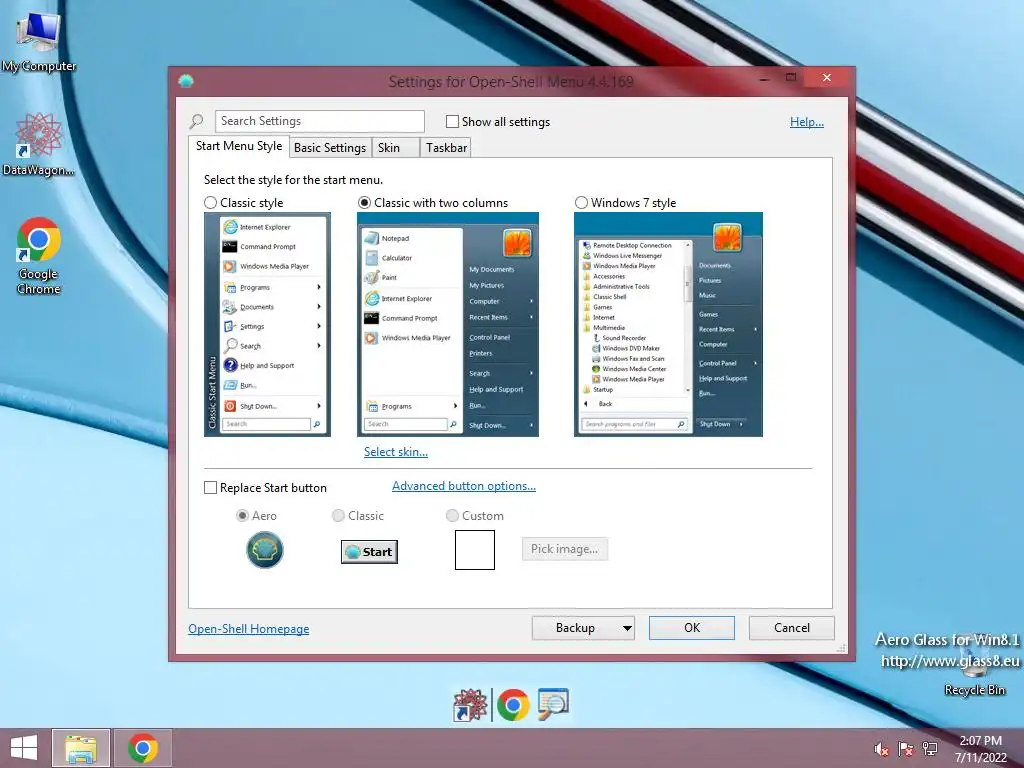
Task: Open My Computer desktop icon
Action: [39, 42]
